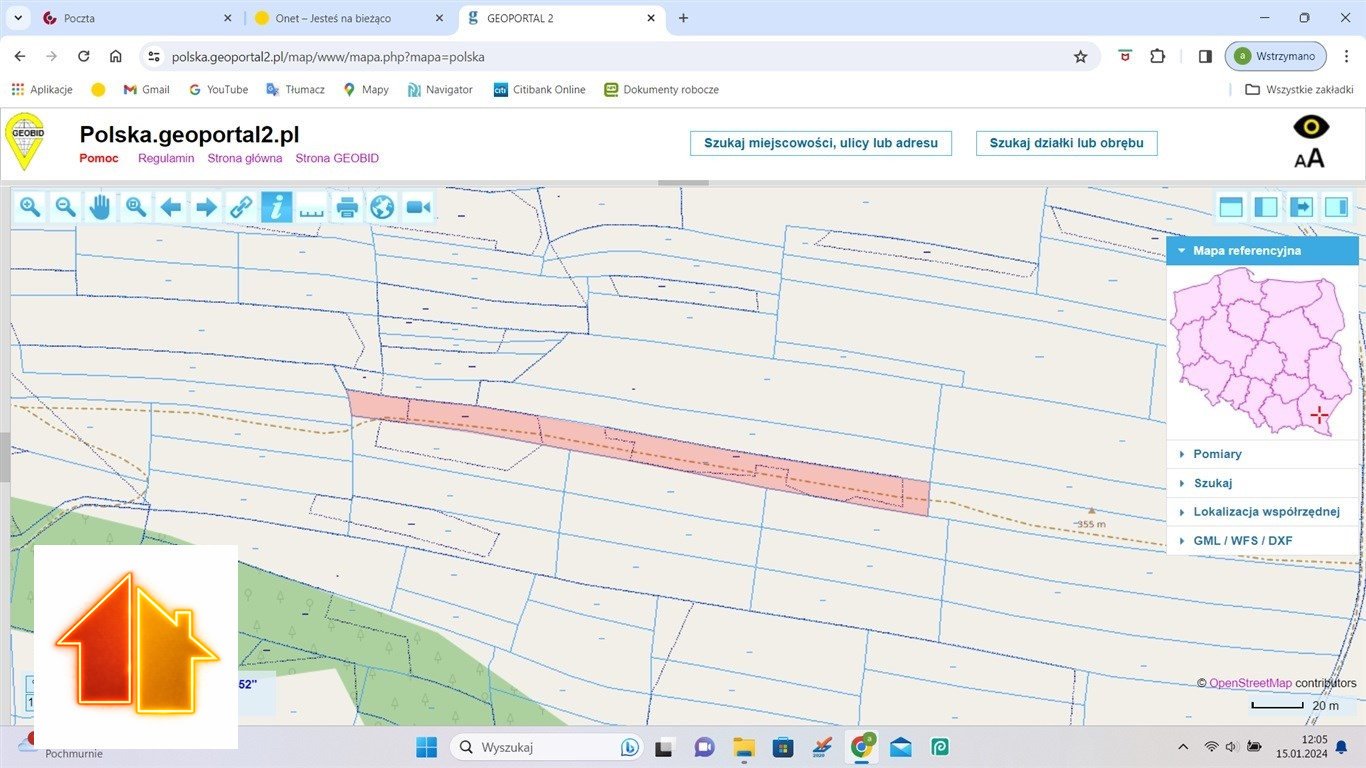This screenshot has width=1366, height=768.
Task: Expand the Pomiary section
Action: (x=1262, y=454)
